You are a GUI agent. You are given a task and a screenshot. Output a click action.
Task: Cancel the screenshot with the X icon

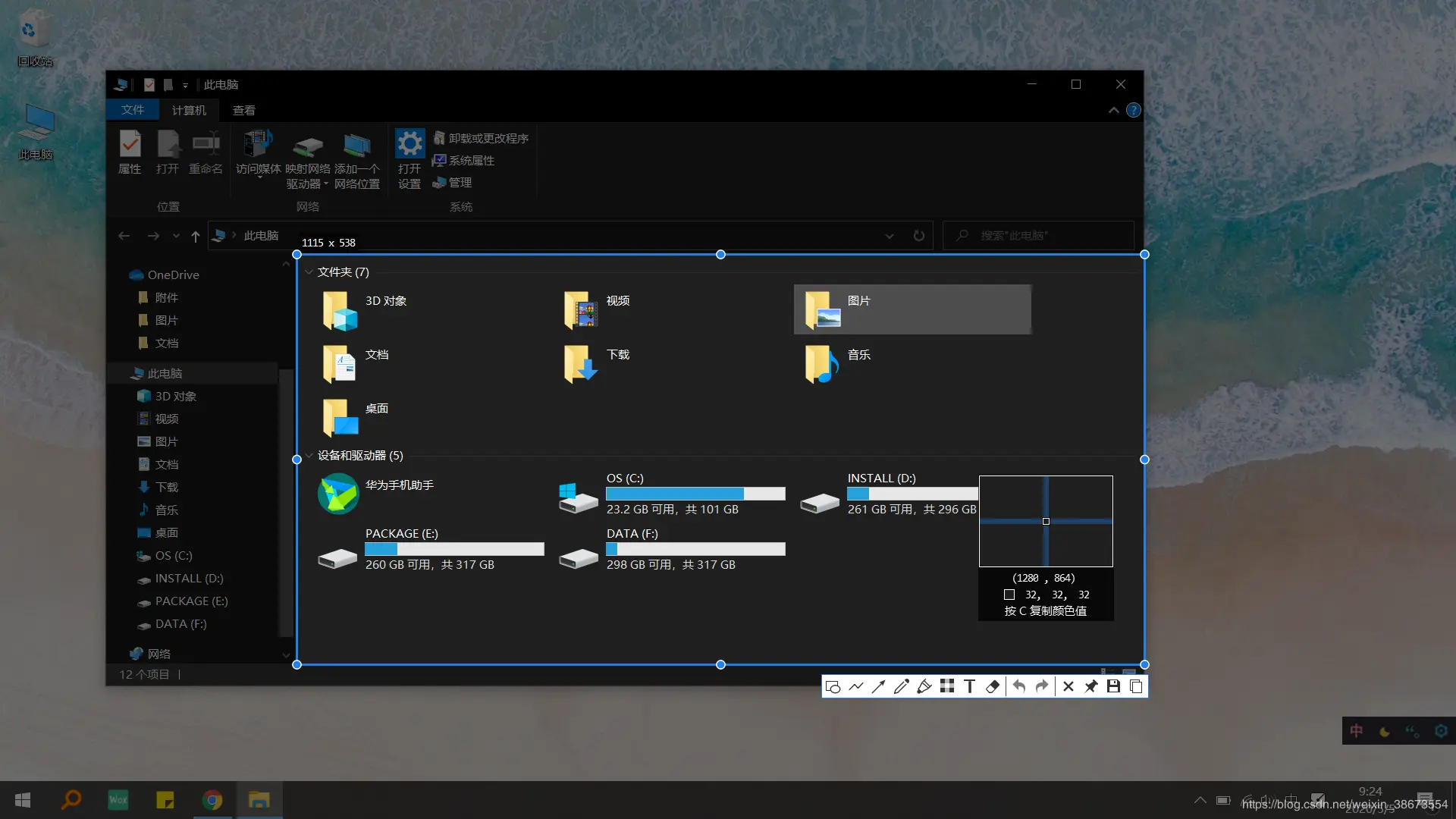[1068, 687]
